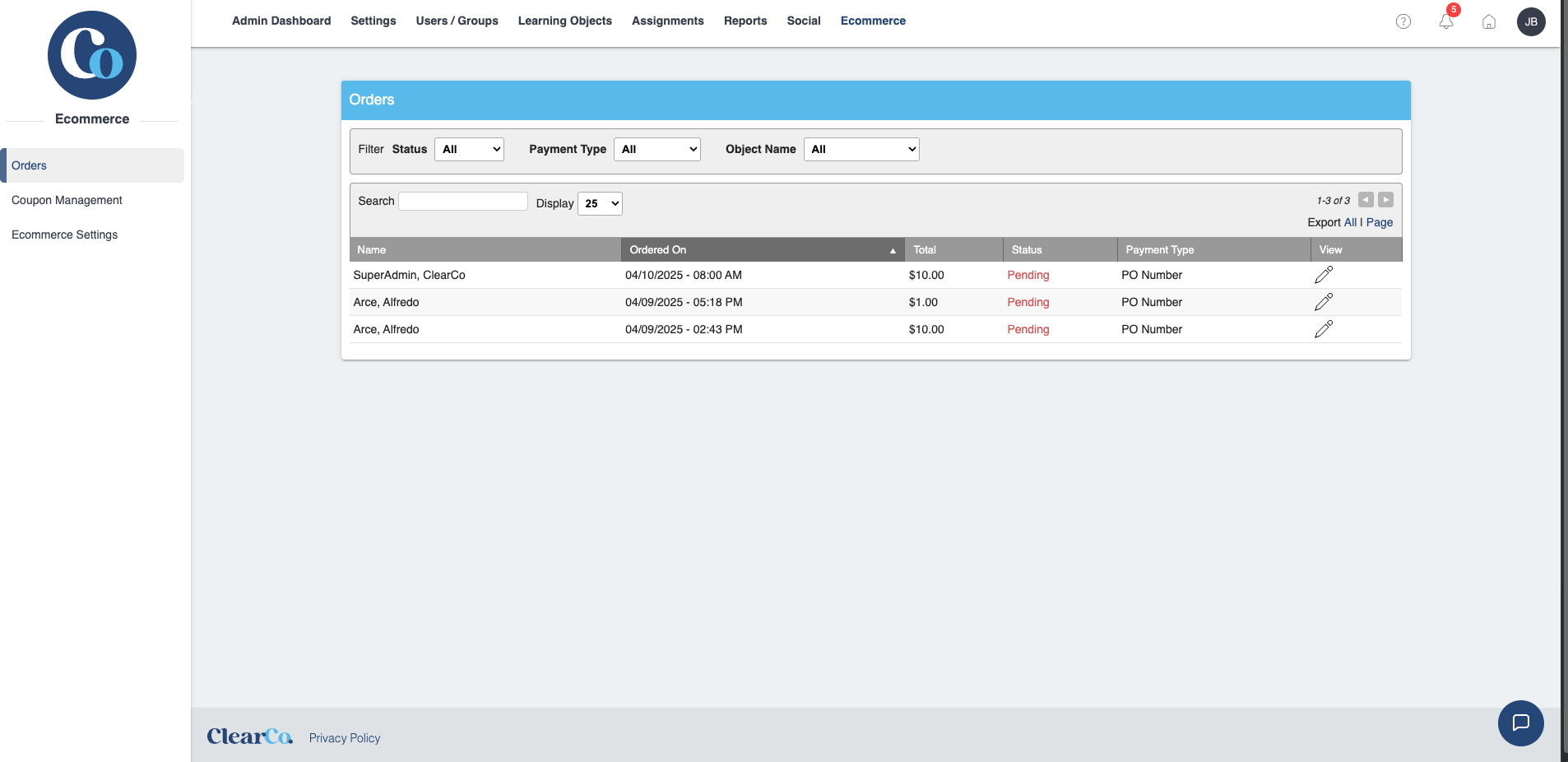Click Pending status in SuperAdmin row
The height and width of the screenshot is (762, 1568).
pos(1028,275)
